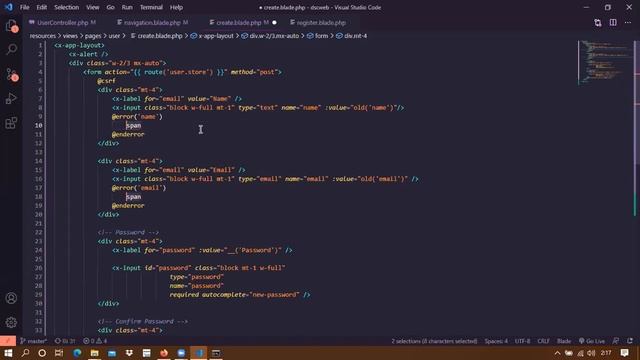The image size is (640, 360).
Task: Open the Go menu
Action: [110, 7]
